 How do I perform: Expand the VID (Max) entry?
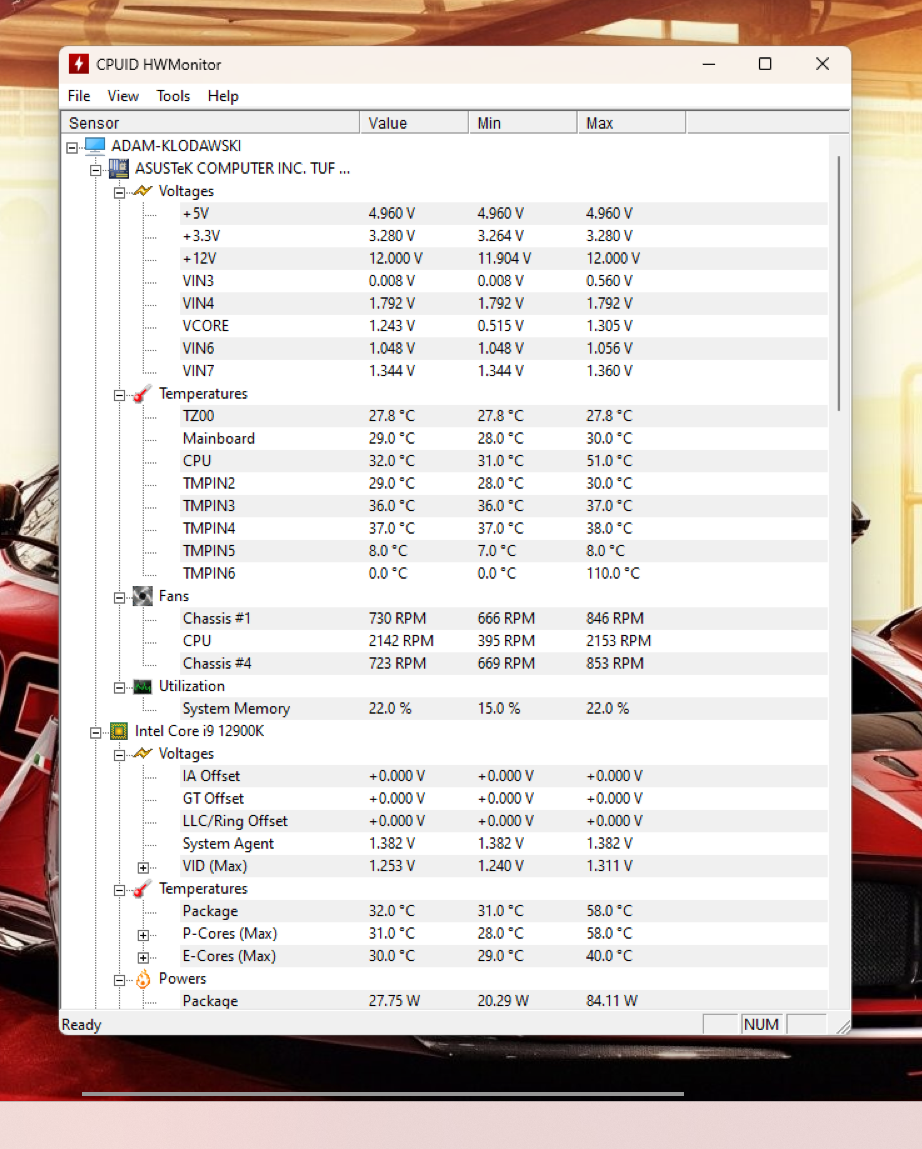point(144,868)
